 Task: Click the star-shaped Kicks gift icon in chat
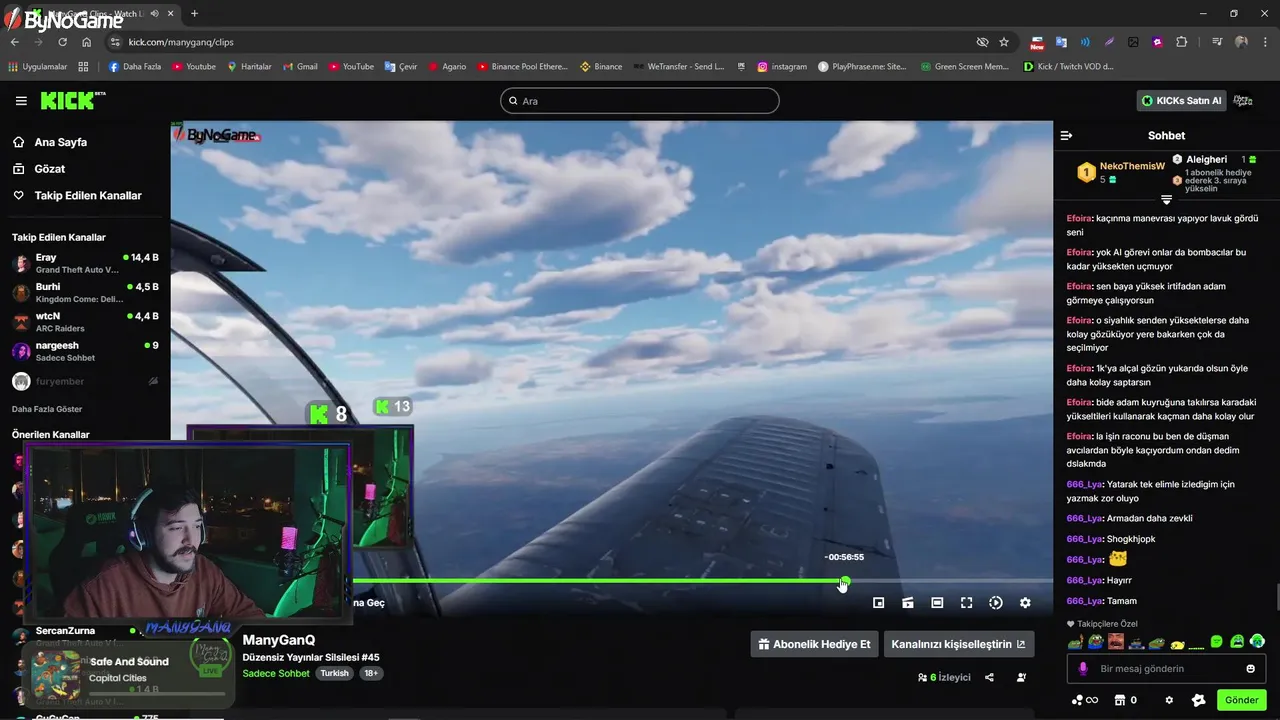coord(1199,701)
